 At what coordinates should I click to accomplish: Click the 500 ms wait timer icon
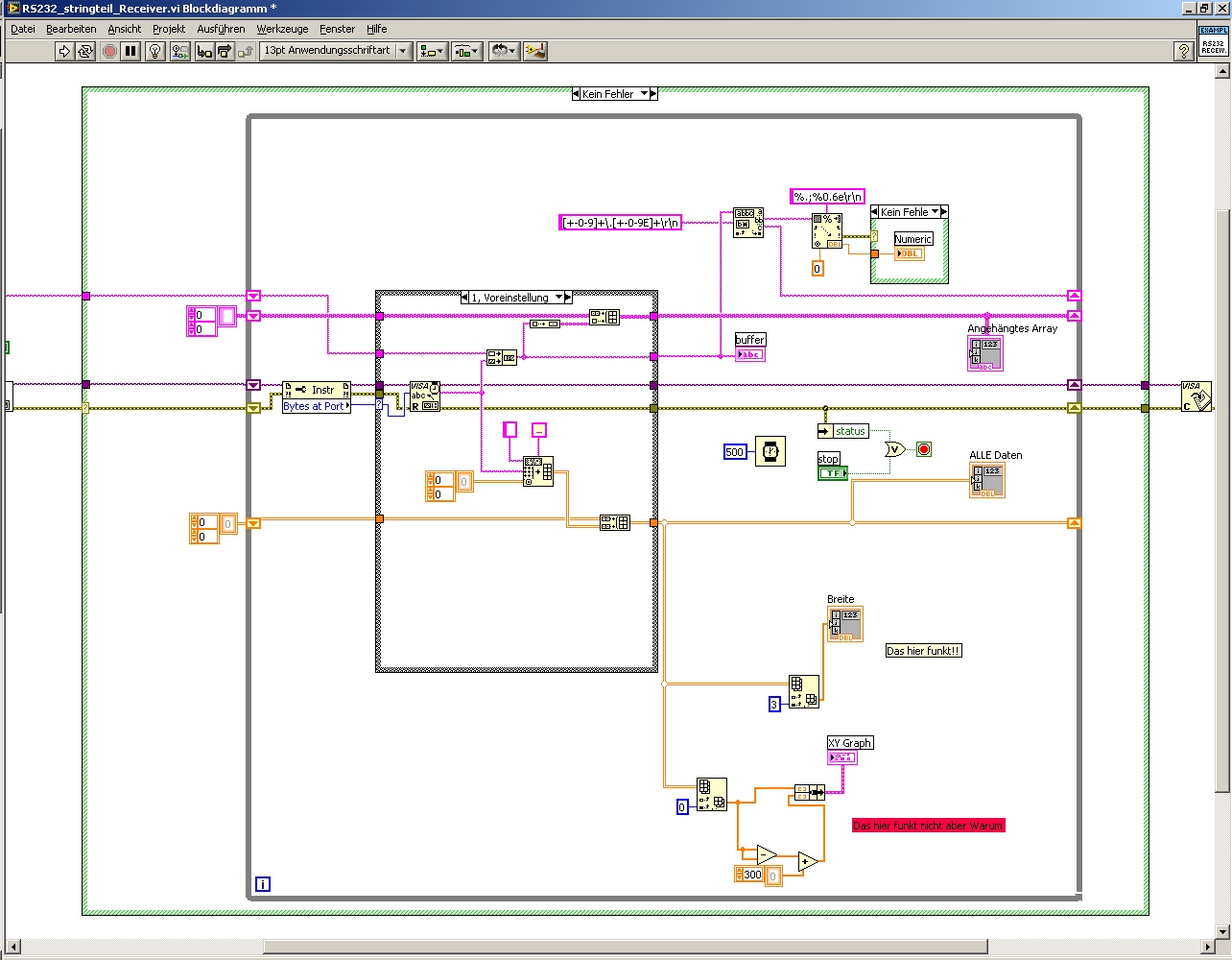pyautogui.click(x=770, y=451)
